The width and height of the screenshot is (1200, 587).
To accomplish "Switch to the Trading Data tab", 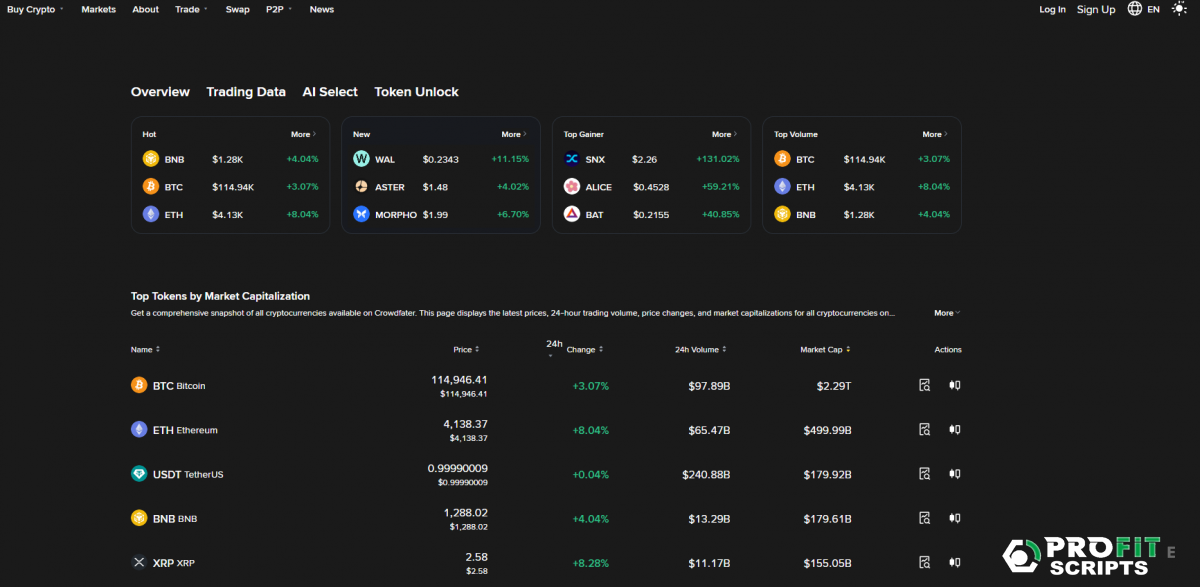I will [246, 92].
